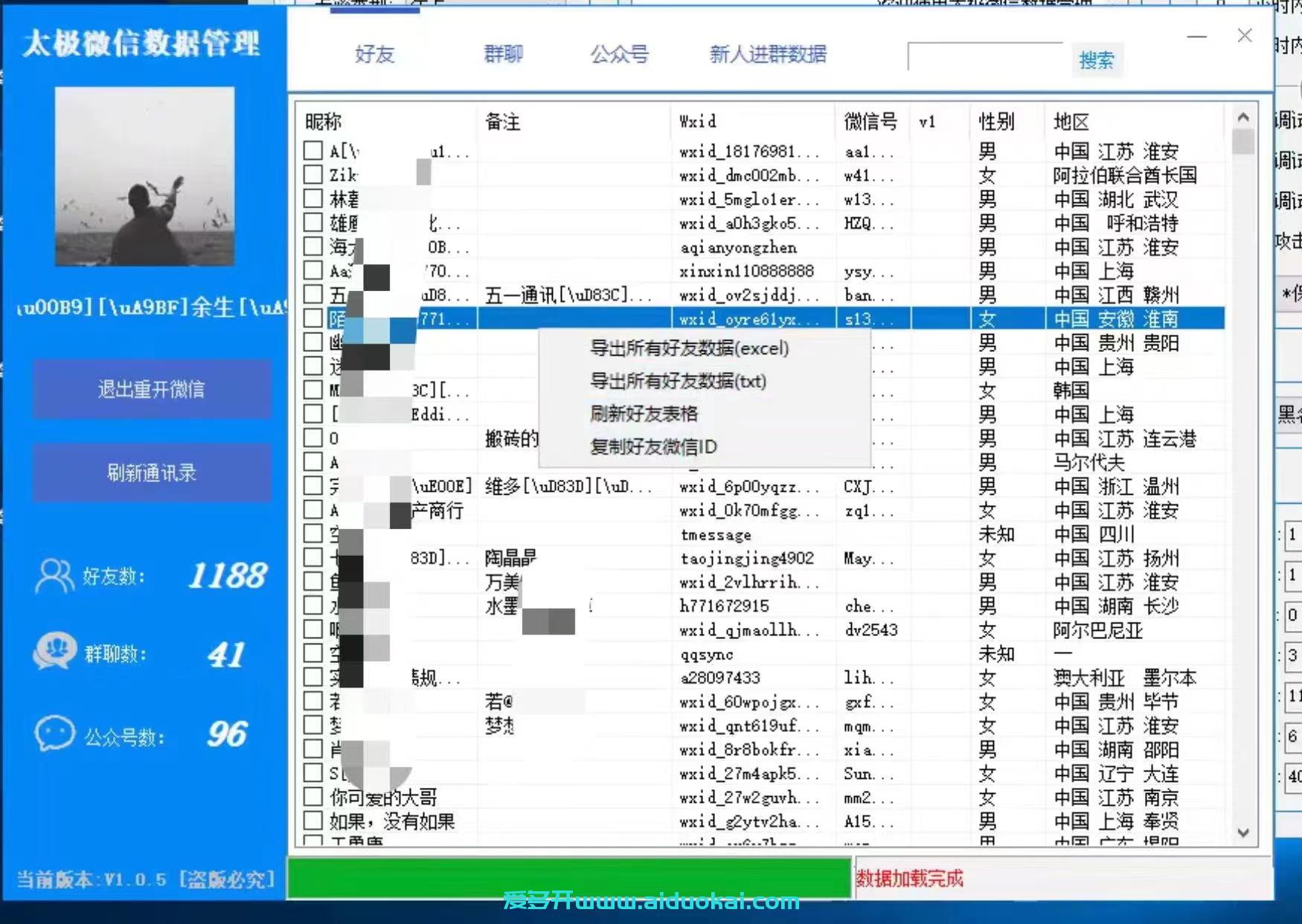Click scrollbar down arrow of friends table

point(1243,832)
